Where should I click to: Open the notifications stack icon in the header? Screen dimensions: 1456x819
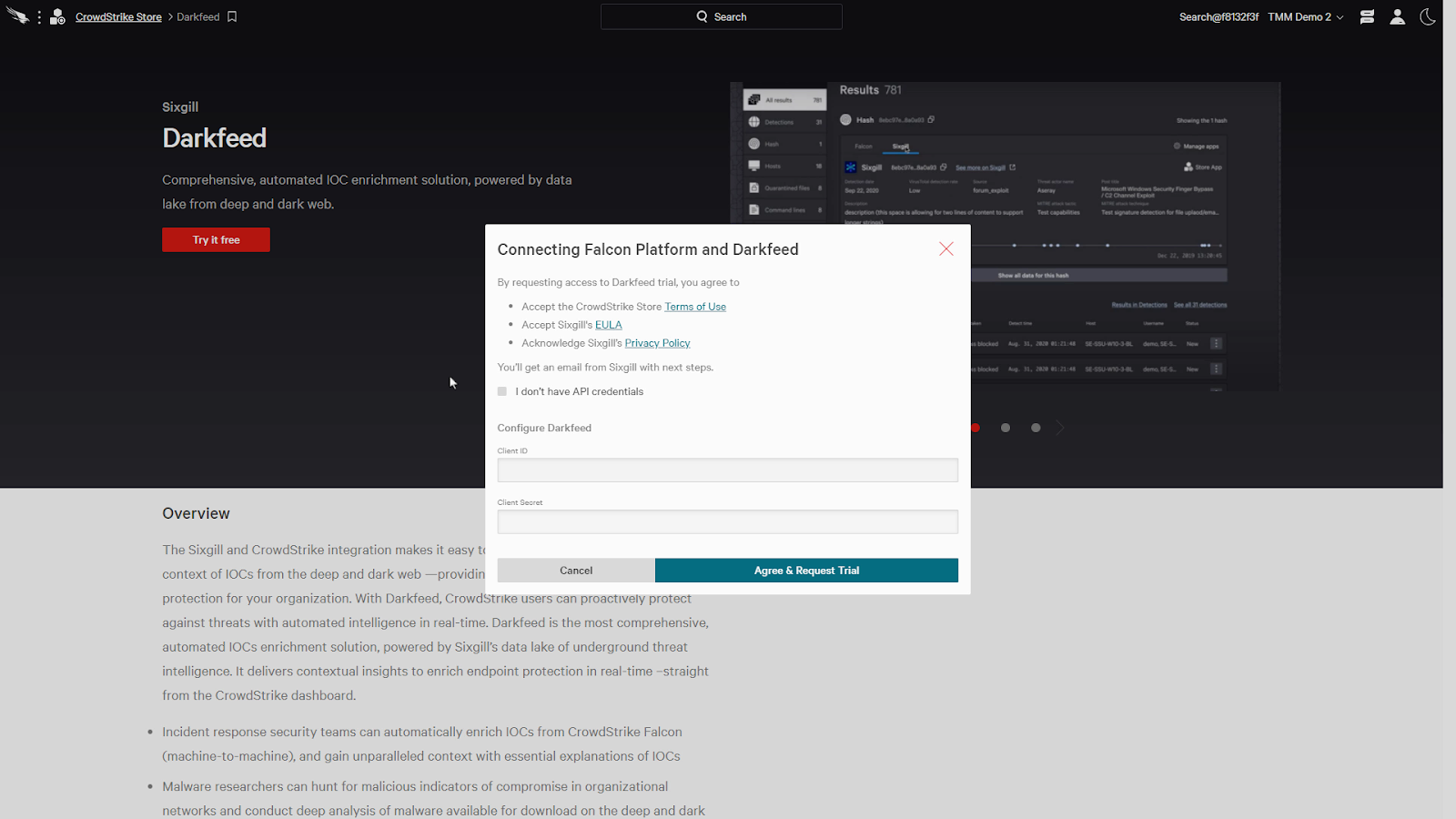pyautogui.click(x=1367, y=16)
